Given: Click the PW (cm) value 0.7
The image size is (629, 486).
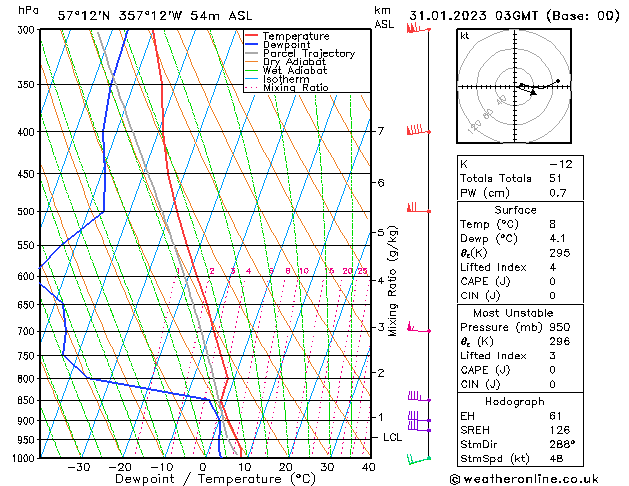Looking at the screenshot, I should click(x=558, y=193).
